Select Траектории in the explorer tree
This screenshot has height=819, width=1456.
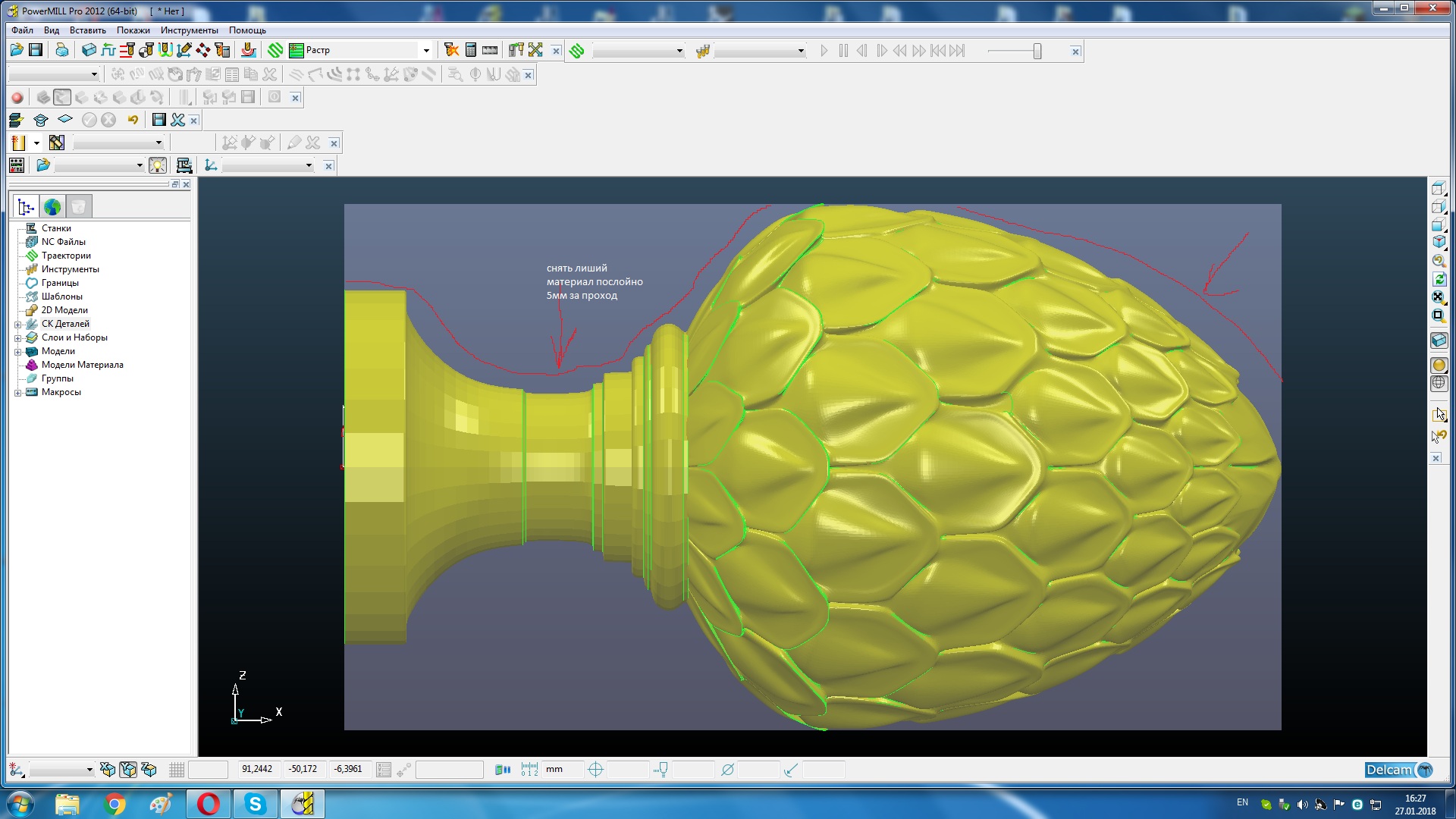pos(66,256)
